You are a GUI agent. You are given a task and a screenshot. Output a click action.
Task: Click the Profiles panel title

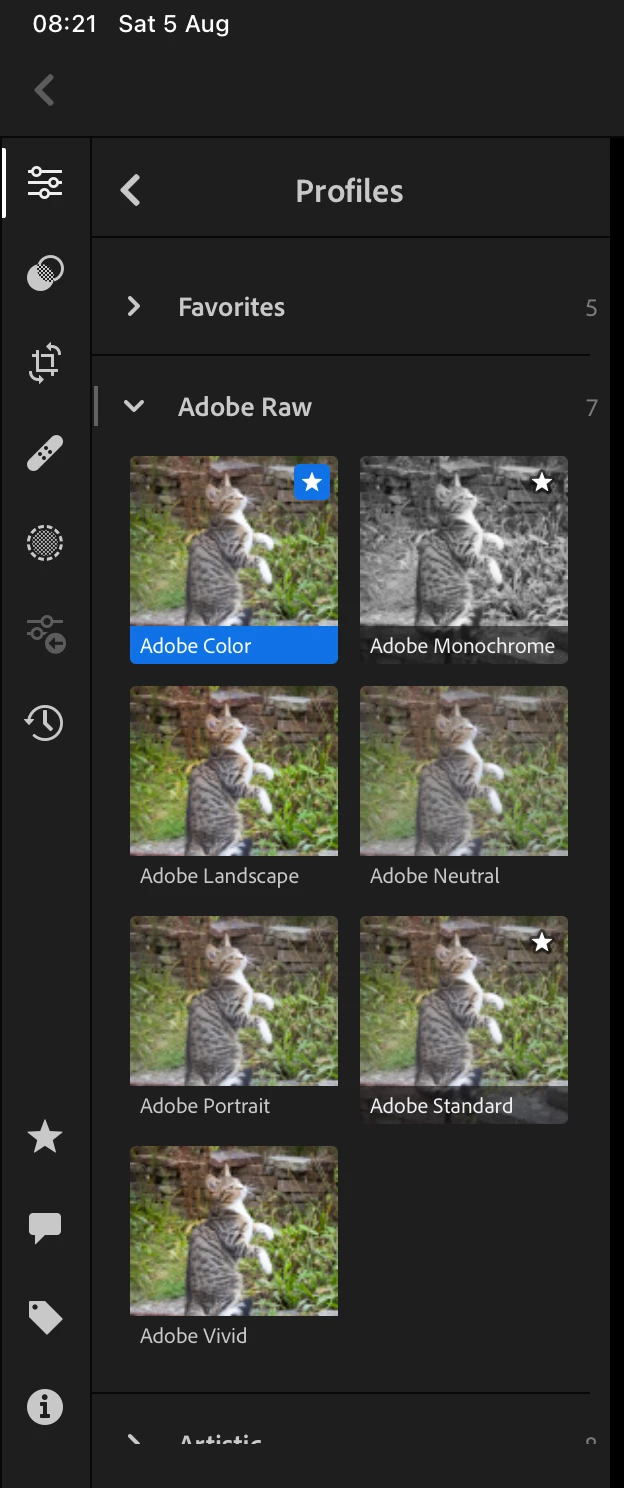click(x=349, y=191)
